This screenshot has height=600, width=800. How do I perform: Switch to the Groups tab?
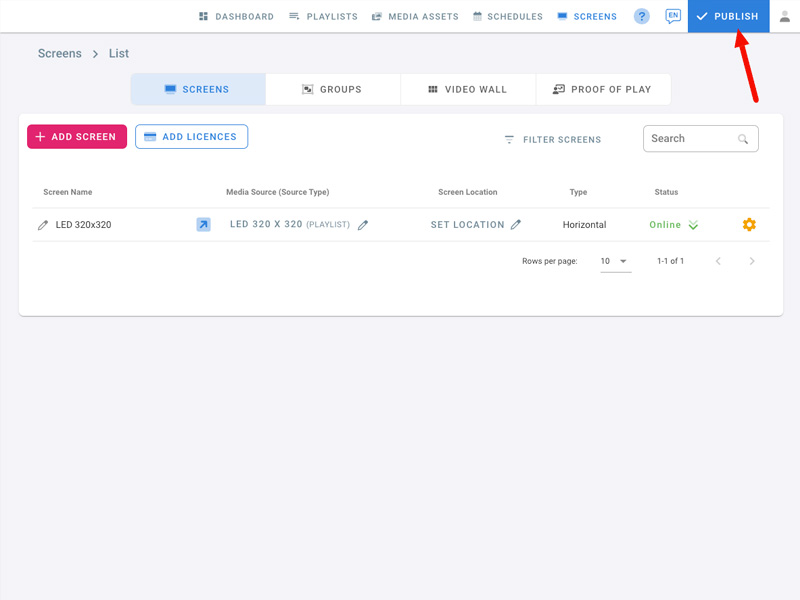tap(332, 89)
